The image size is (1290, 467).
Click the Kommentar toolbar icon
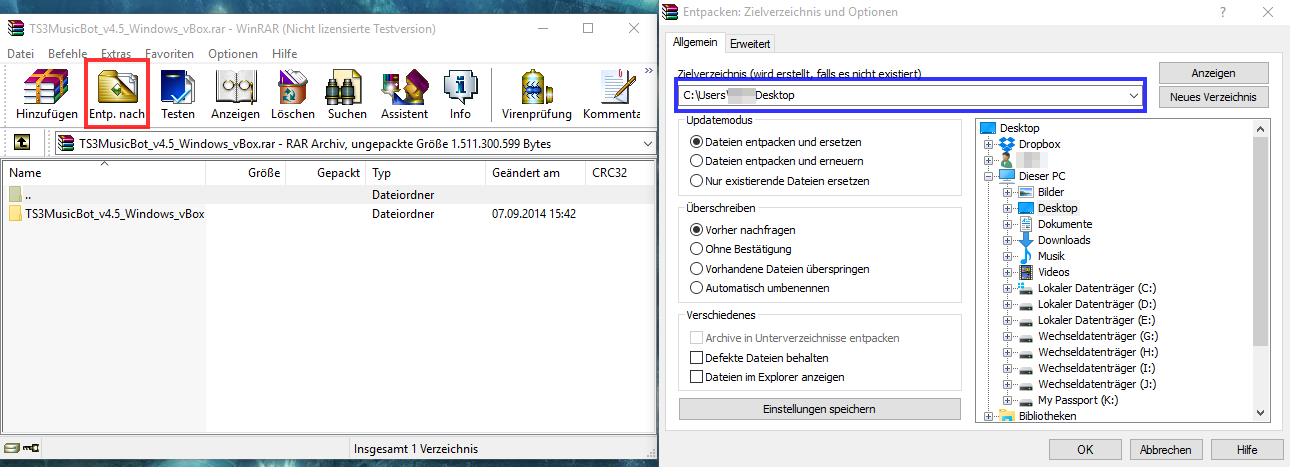pos(619,88)
